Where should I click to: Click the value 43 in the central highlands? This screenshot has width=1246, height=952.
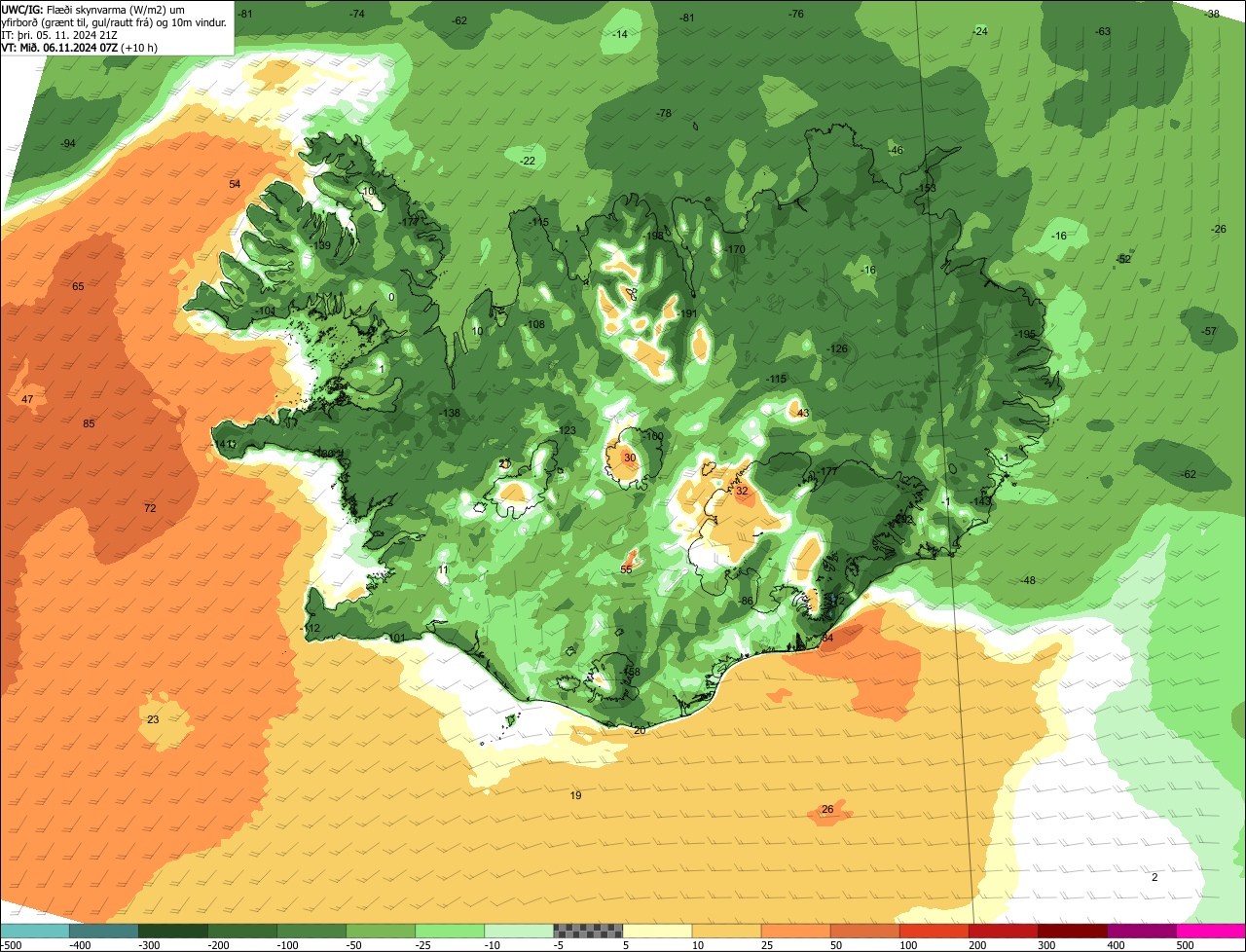[x=803, y=413]
